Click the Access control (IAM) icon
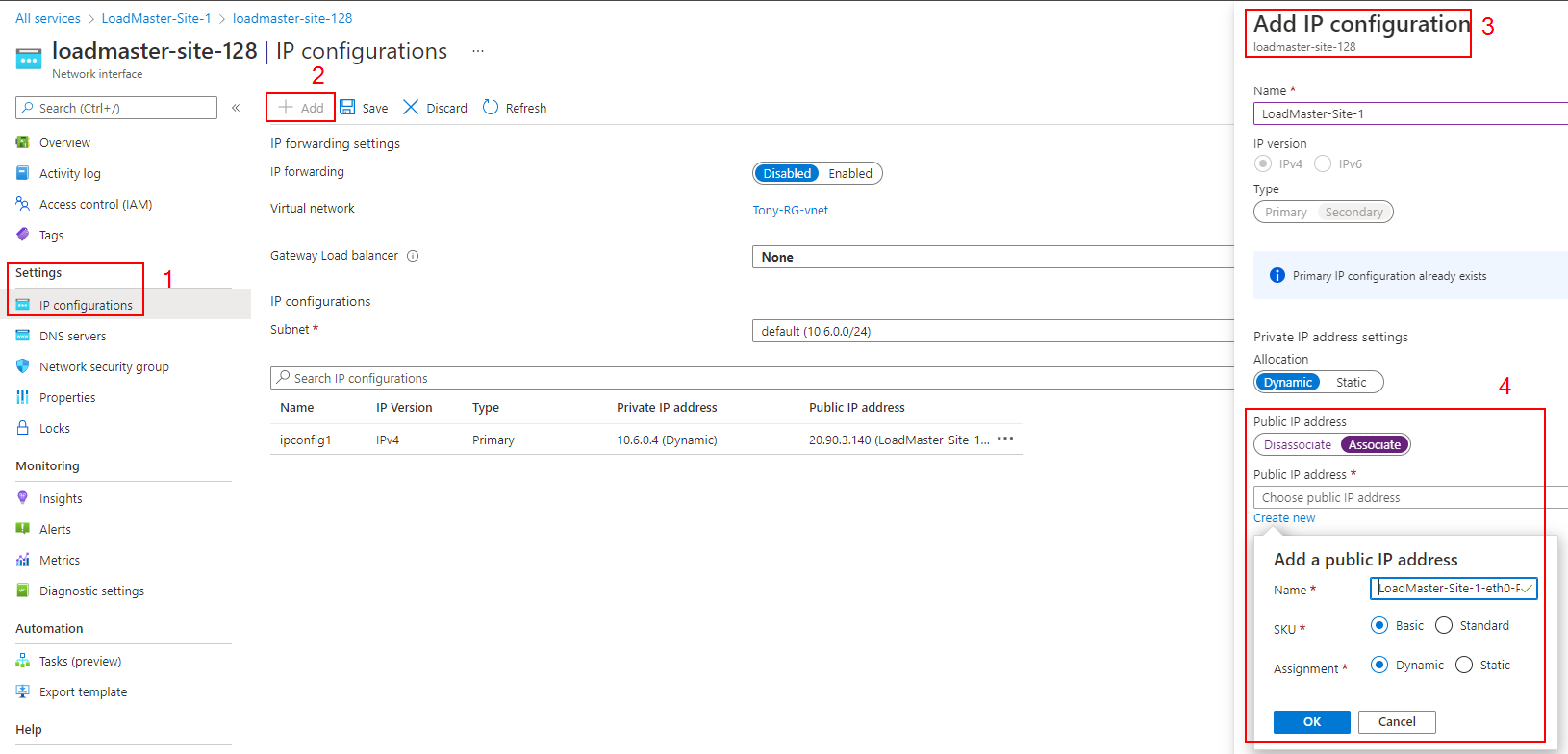Screen dimensions: 1568x754 (x=23, y=204)
